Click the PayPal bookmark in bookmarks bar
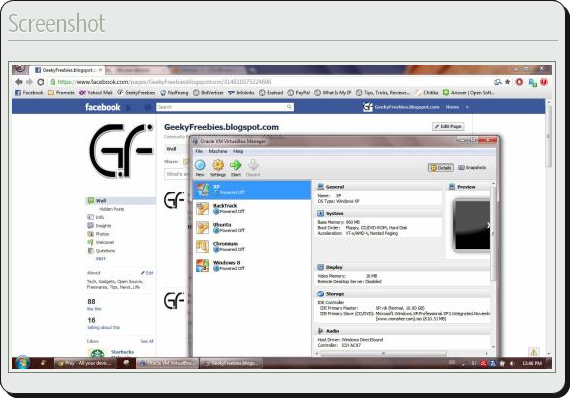 (x=299, y=93)
